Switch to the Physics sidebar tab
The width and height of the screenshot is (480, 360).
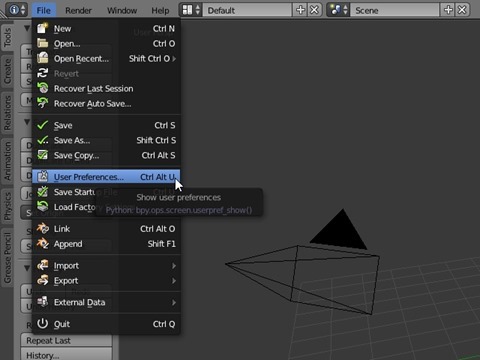click(x=7, y=206)
